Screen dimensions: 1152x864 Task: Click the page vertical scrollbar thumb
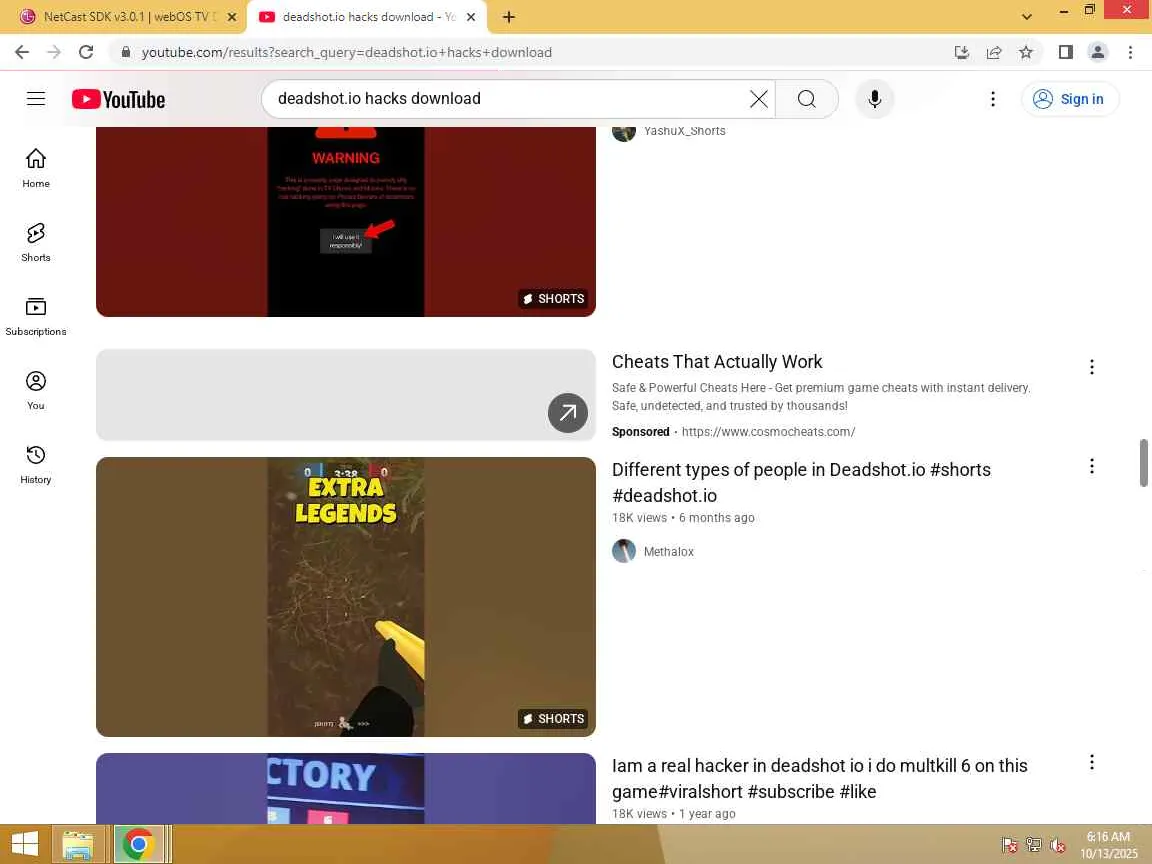1143,463
